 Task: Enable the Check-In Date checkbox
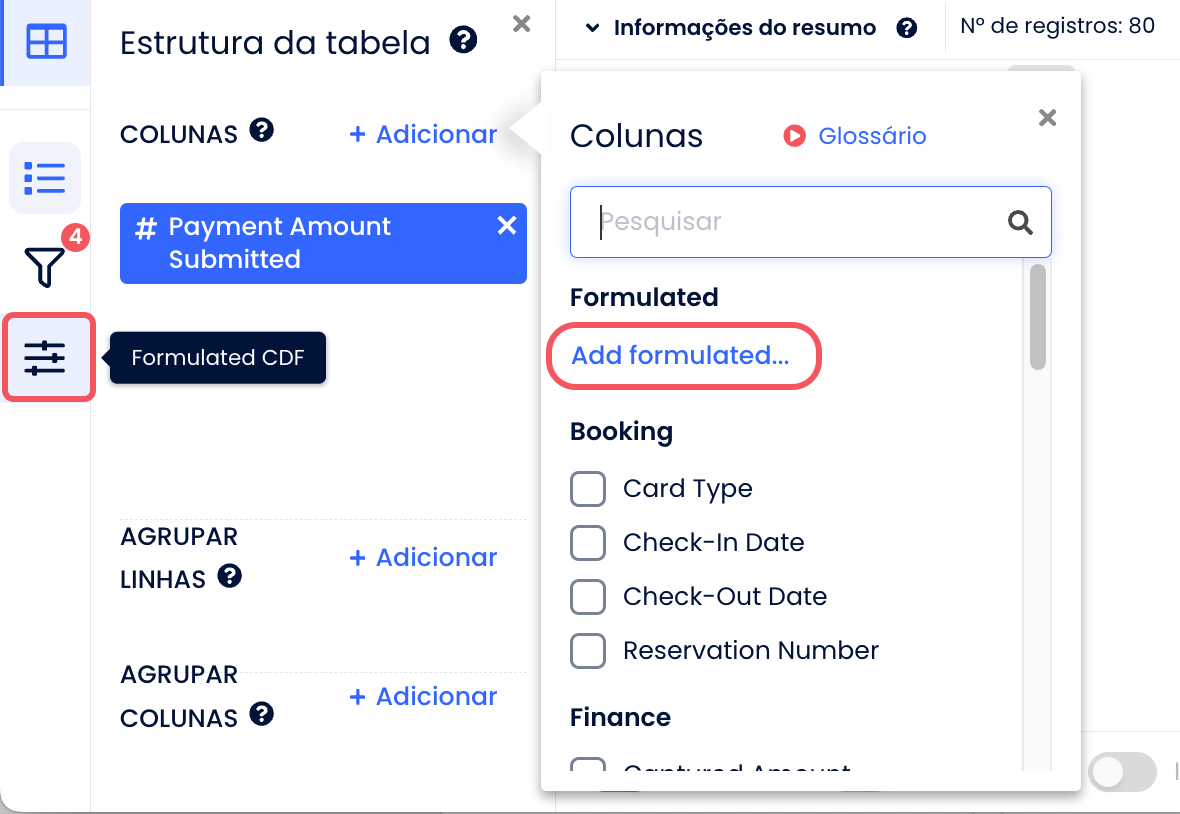(x=588, y=543)
